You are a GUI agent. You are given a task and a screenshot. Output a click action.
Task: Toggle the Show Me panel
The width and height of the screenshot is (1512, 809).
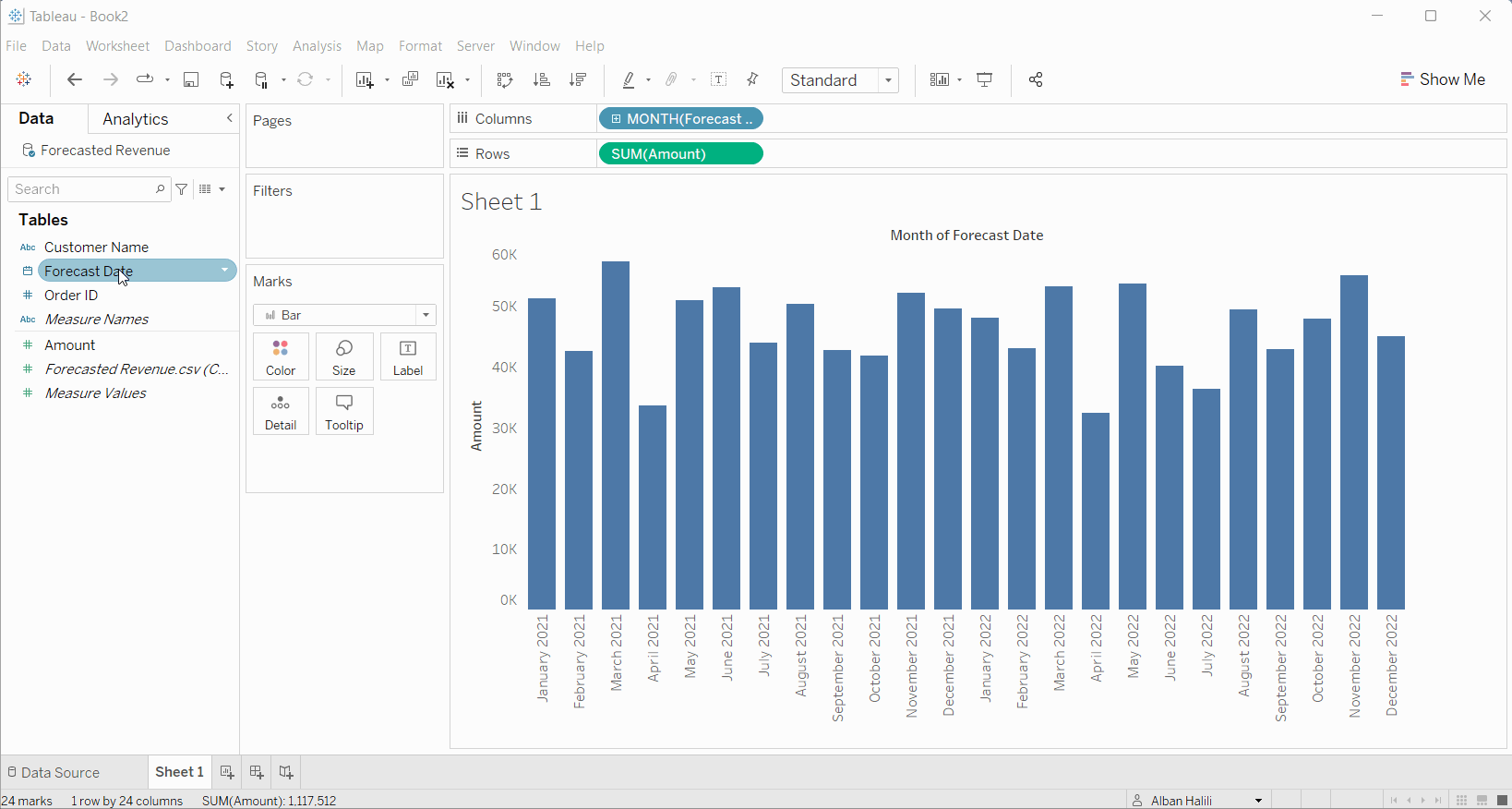point(1443,79)
